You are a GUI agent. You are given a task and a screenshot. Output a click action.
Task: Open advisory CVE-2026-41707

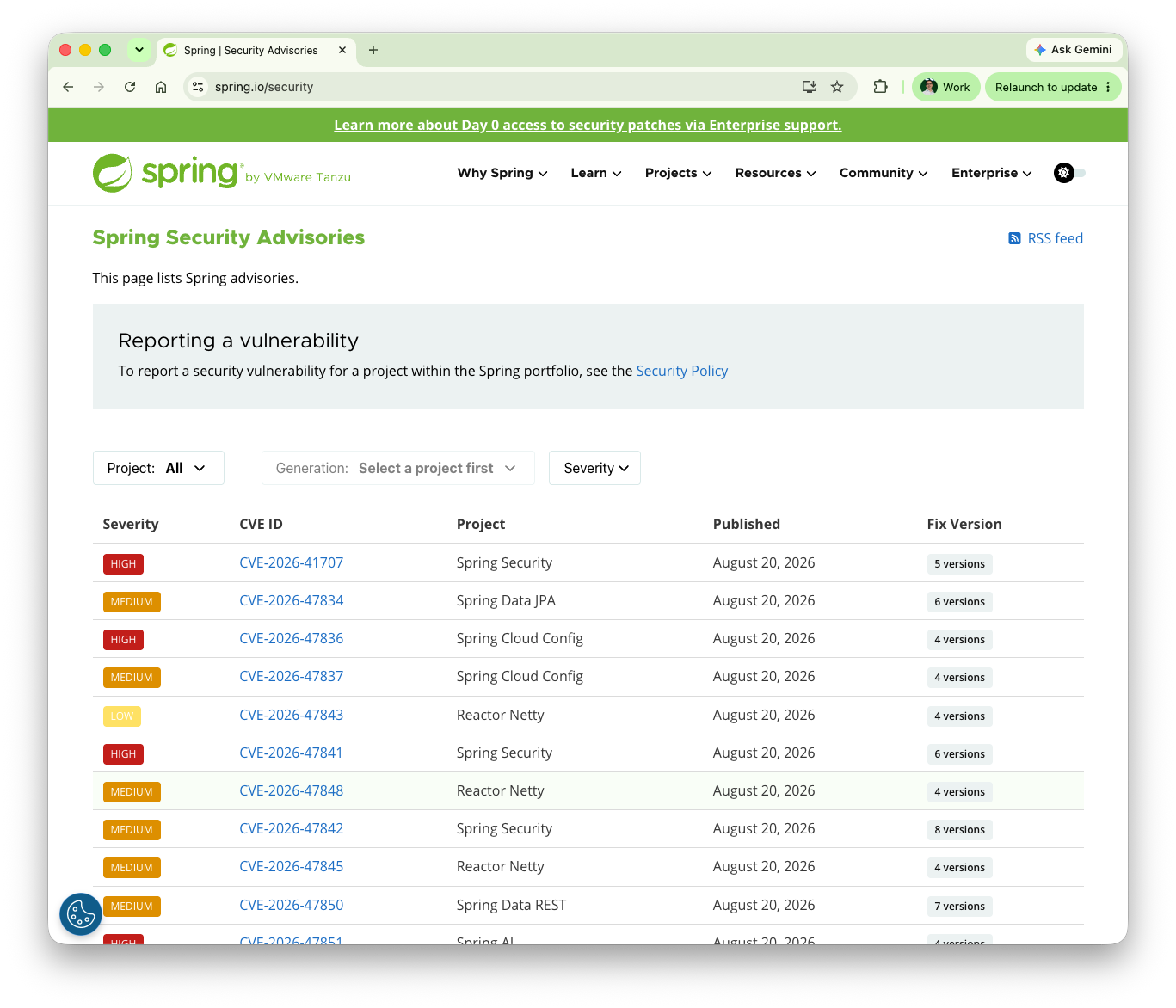pyautogui.click(x=292, y=562)
